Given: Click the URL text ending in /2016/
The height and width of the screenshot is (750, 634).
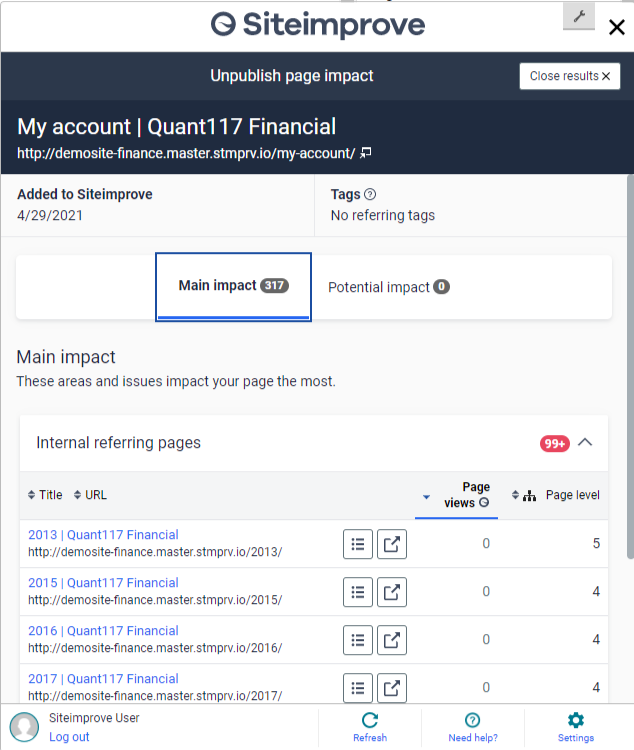Looking at the screenshot, I should coord(155,648).
